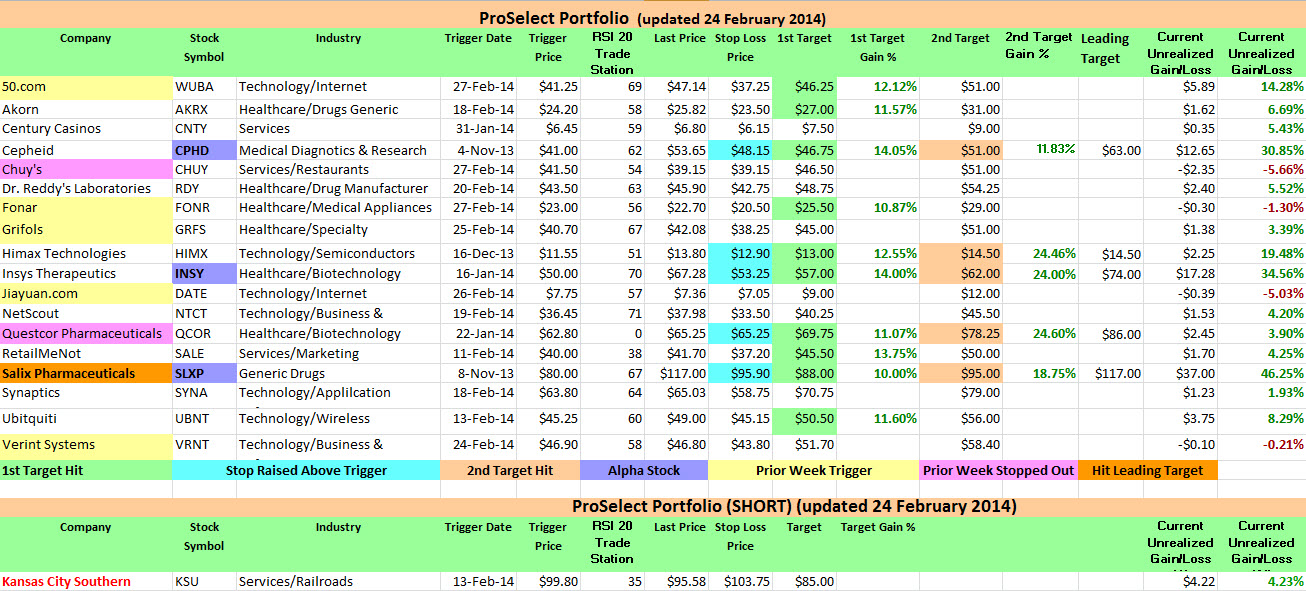Screen dimensions: 1306x591
Task: Click the GRFS symbol cell
Action: [204, 230]
